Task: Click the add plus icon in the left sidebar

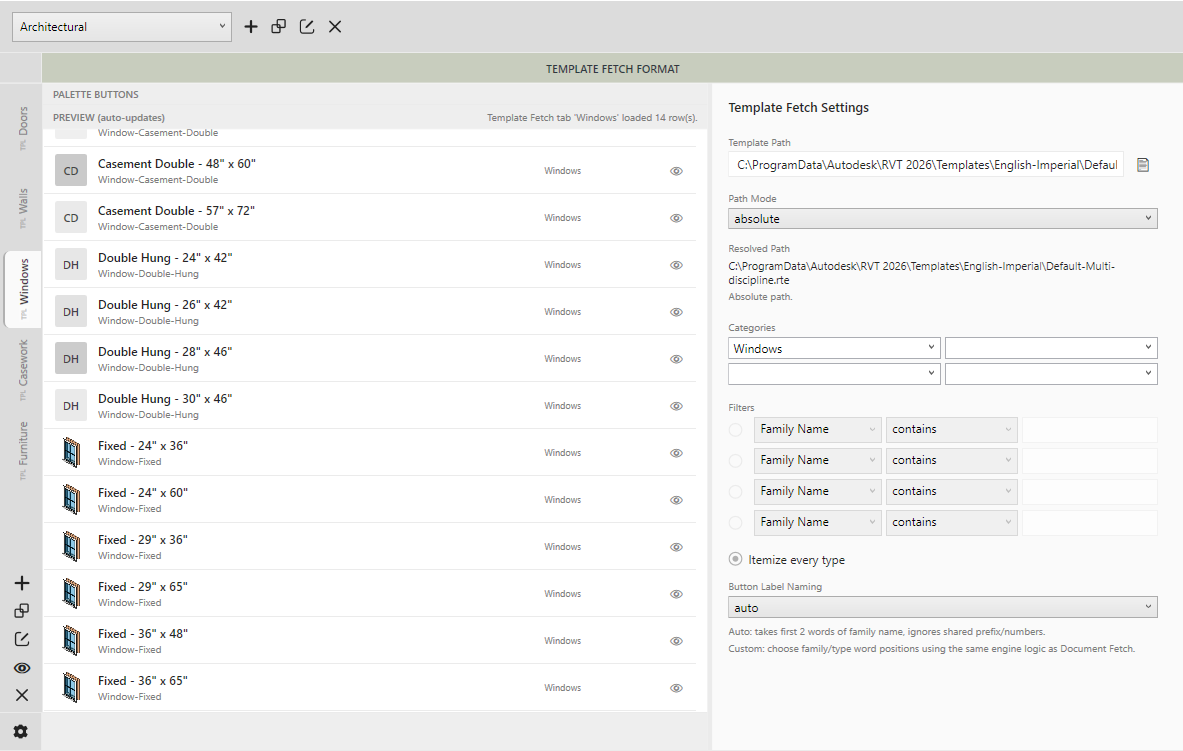Action: (x=22, y=582)
